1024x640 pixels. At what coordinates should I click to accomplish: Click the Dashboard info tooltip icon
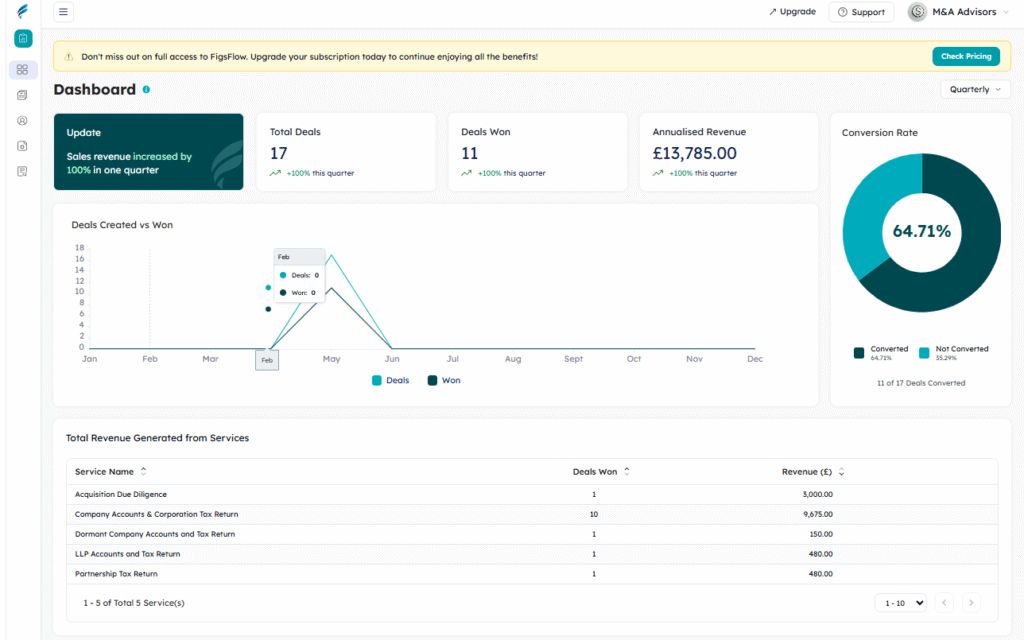click(146, 89)
